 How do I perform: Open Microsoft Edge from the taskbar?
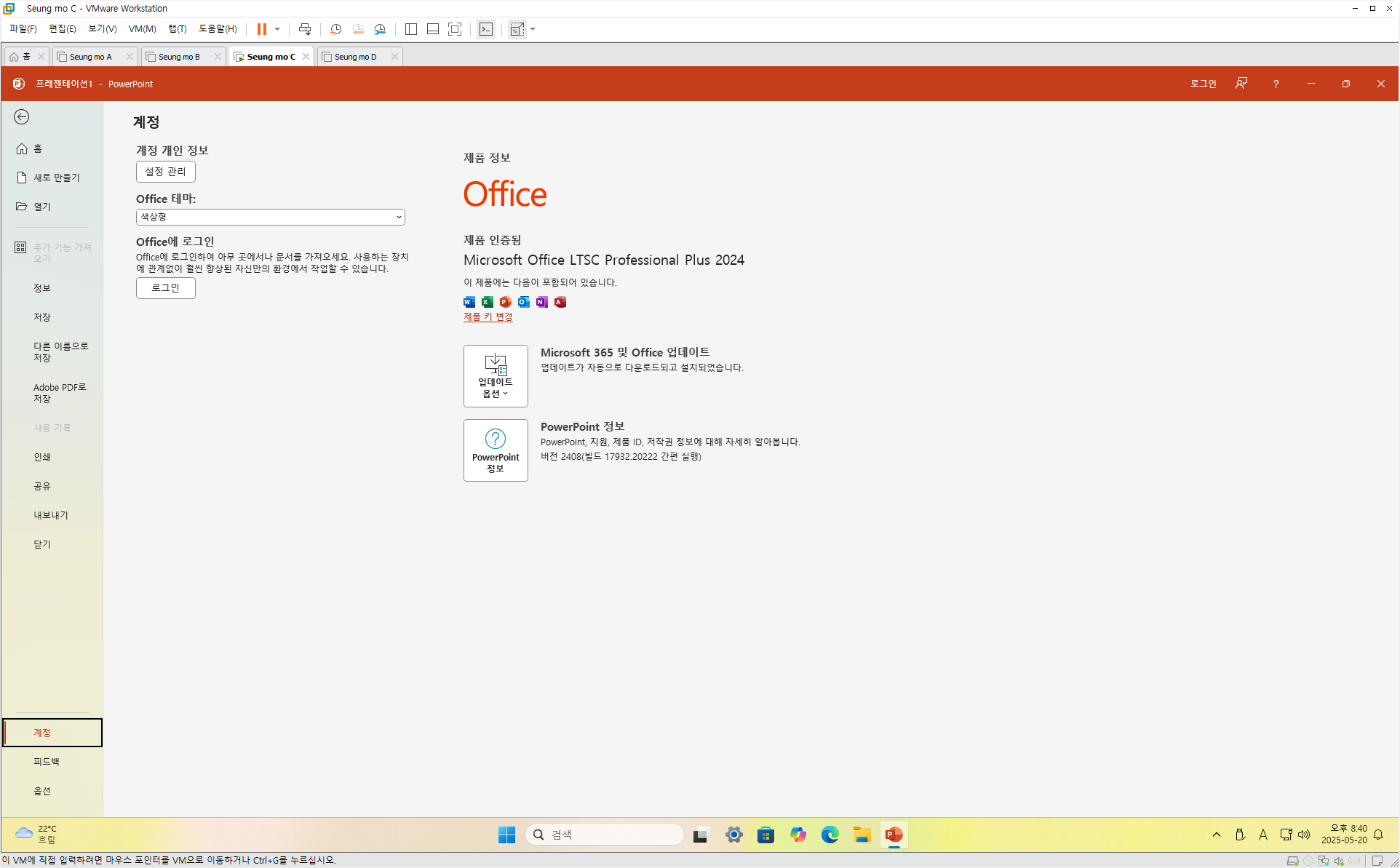pos(830,835)
